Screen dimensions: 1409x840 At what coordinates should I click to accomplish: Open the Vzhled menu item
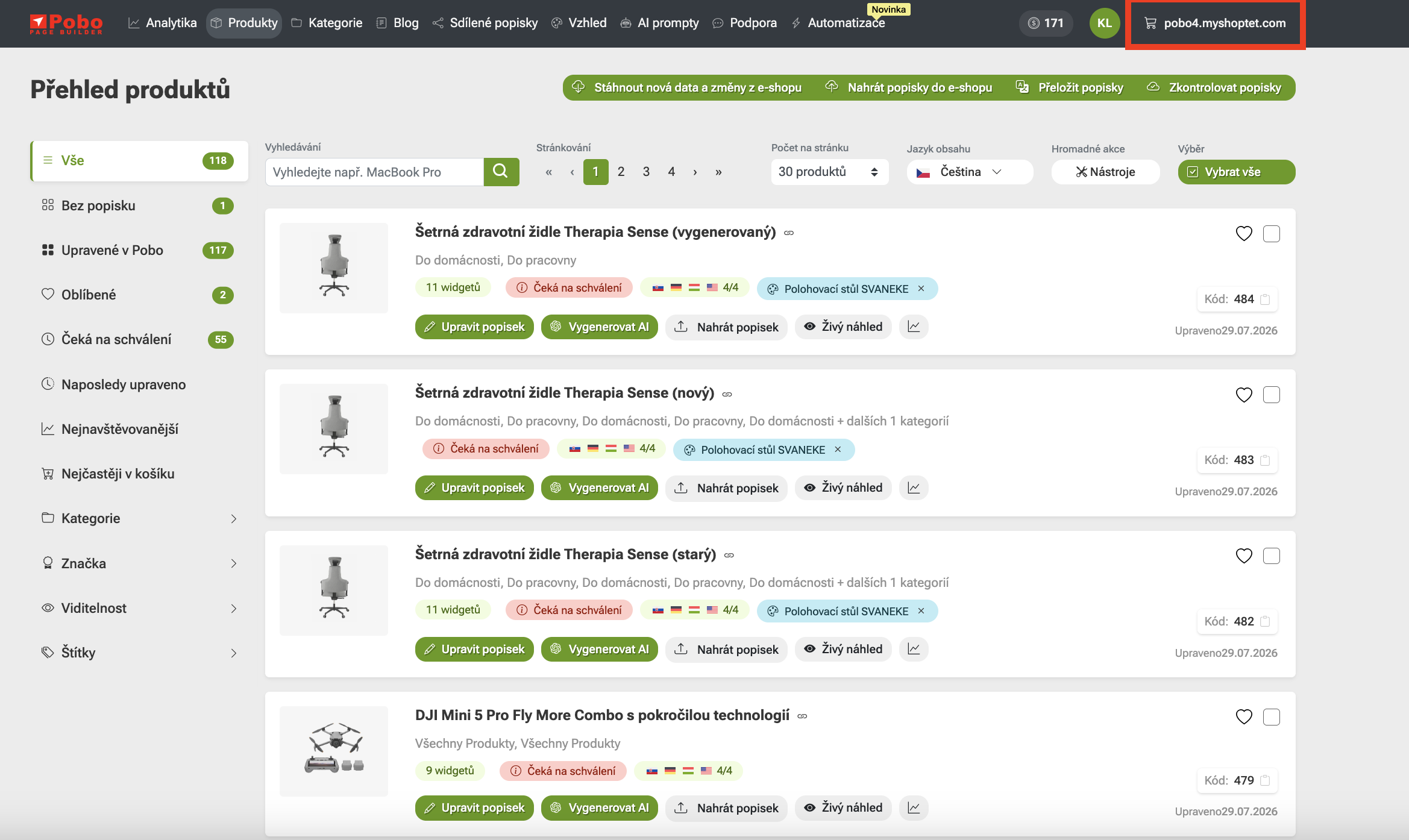tap(579, 23)
